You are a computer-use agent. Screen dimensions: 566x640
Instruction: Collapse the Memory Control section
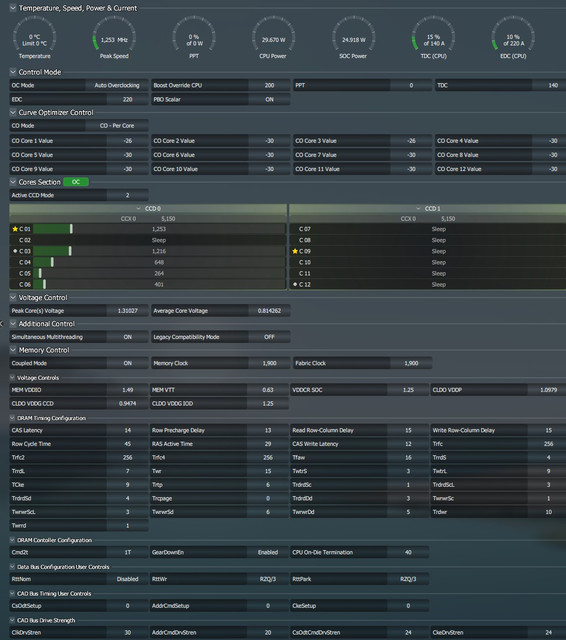(13, 350)
